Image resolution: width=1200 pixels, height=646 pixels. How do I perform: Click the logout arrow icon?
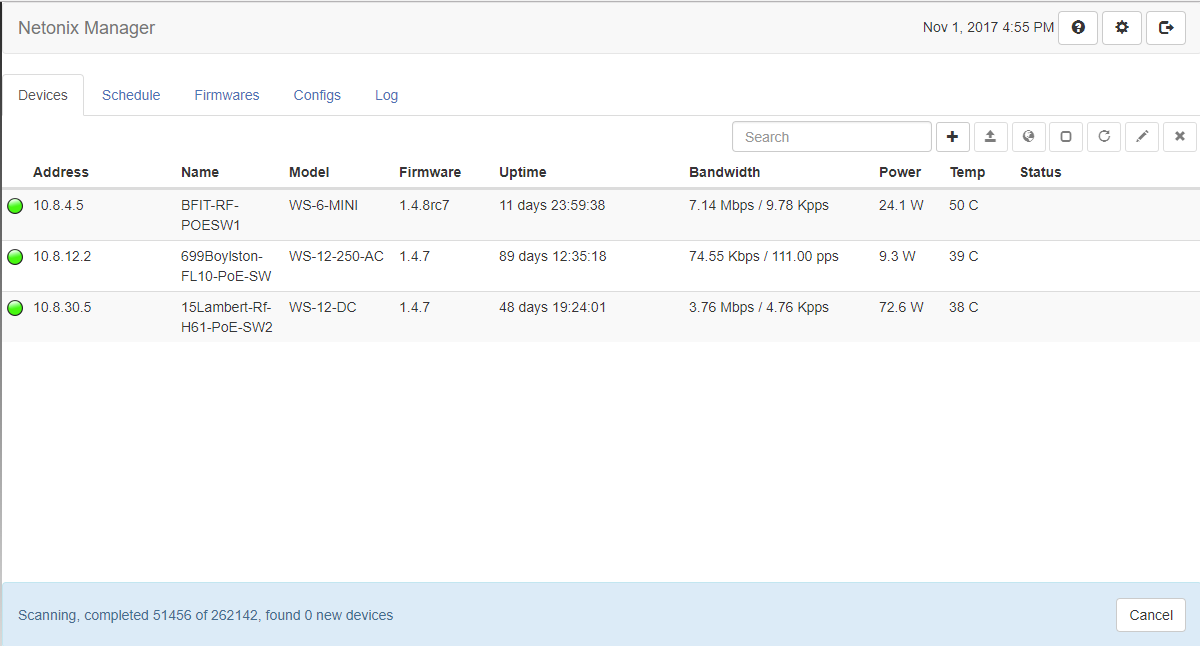click(1166, 28)
